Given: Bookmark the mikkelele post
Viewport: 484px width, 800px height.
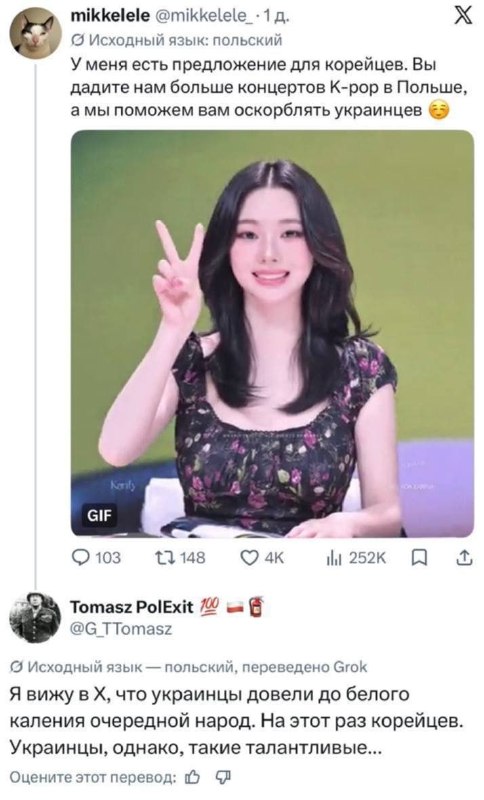Looking at the screenshot, I should 419,558.
